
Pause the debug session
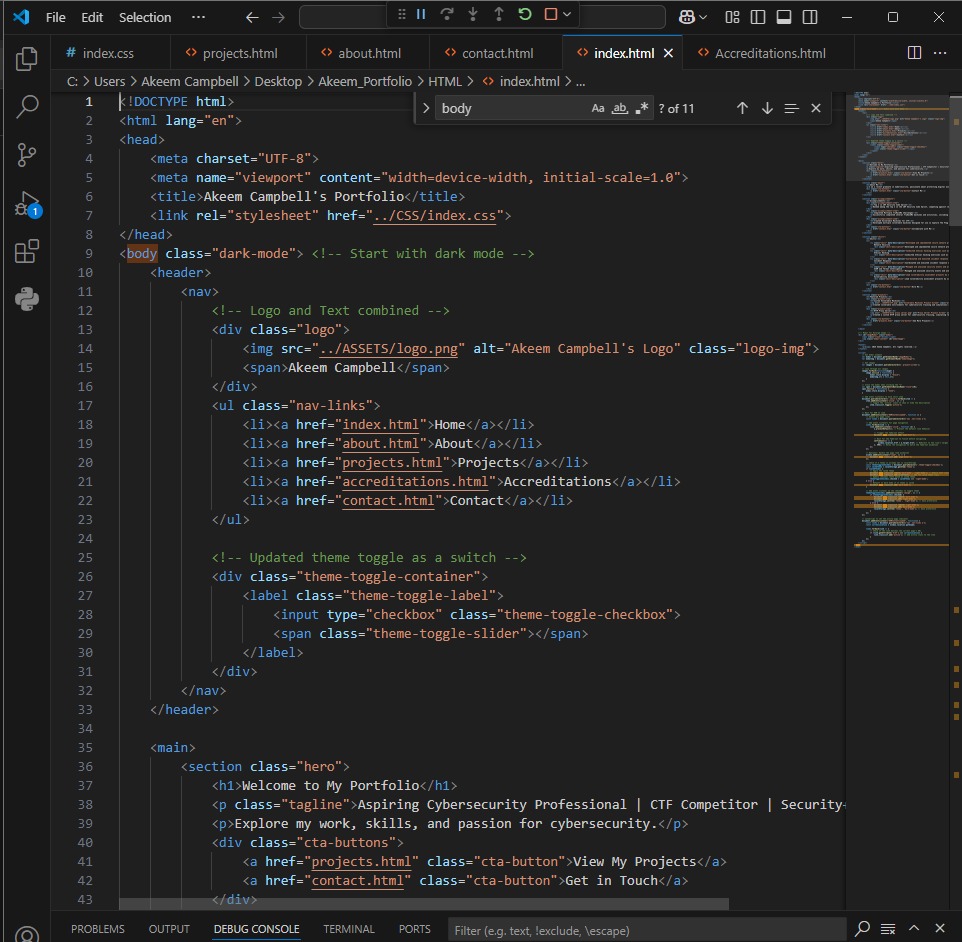421,14
